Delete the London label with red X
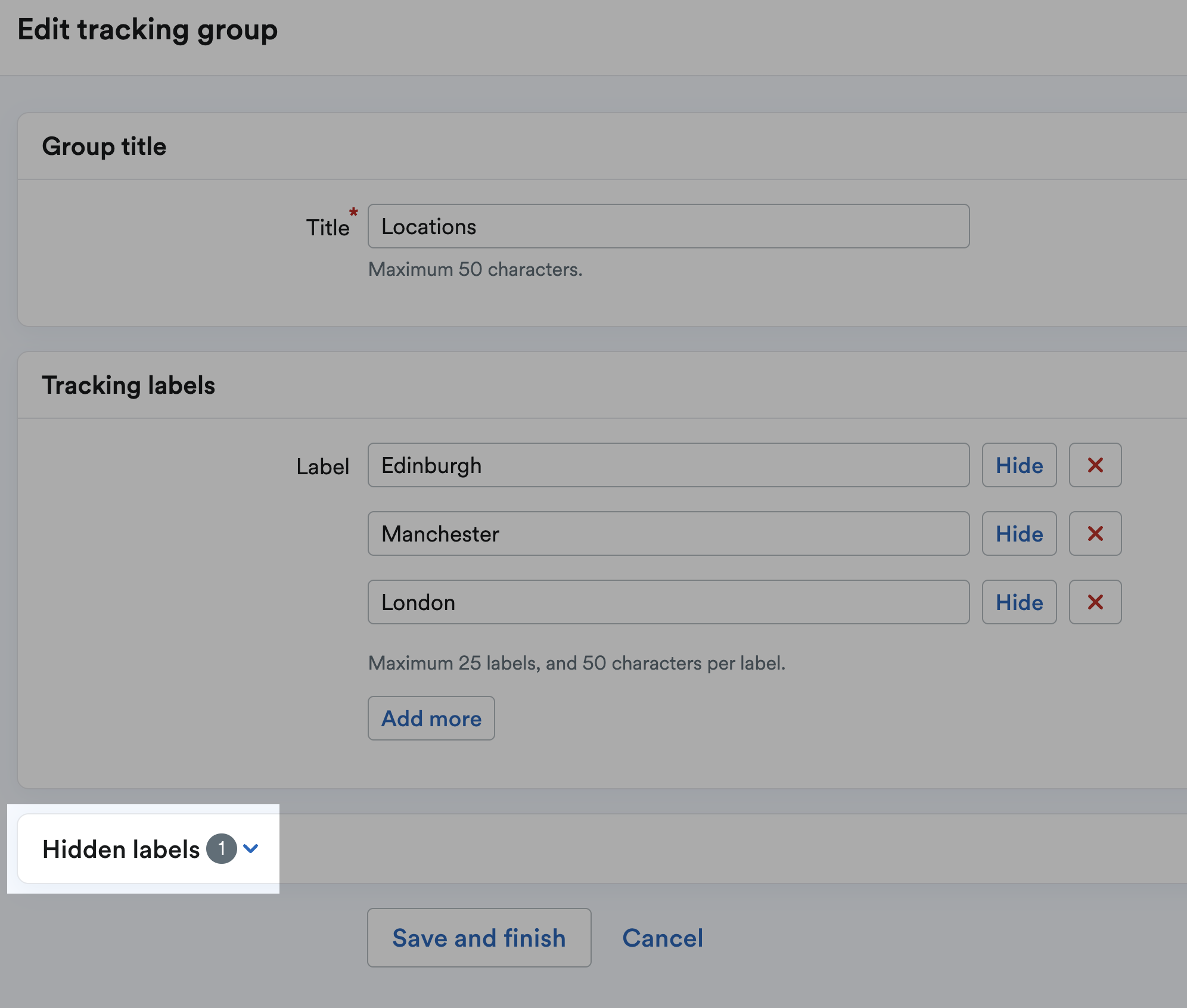Viewport: 1187px width, 1008px height. 1095,602
